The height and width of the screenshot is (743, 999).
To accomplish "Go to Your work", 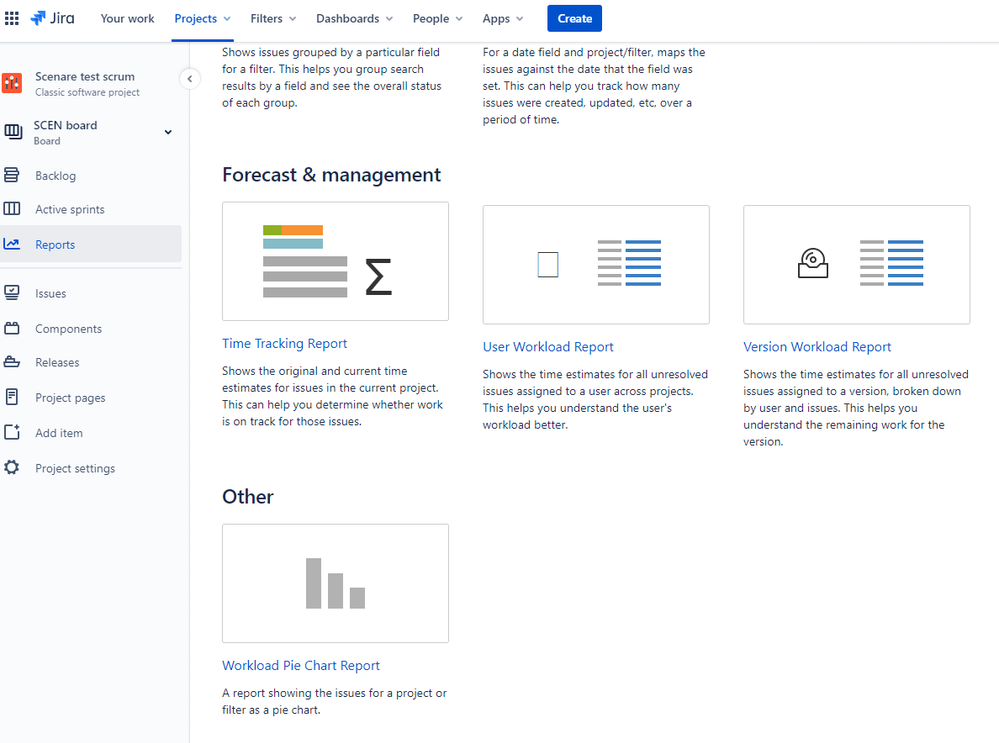I will (127, 18).
